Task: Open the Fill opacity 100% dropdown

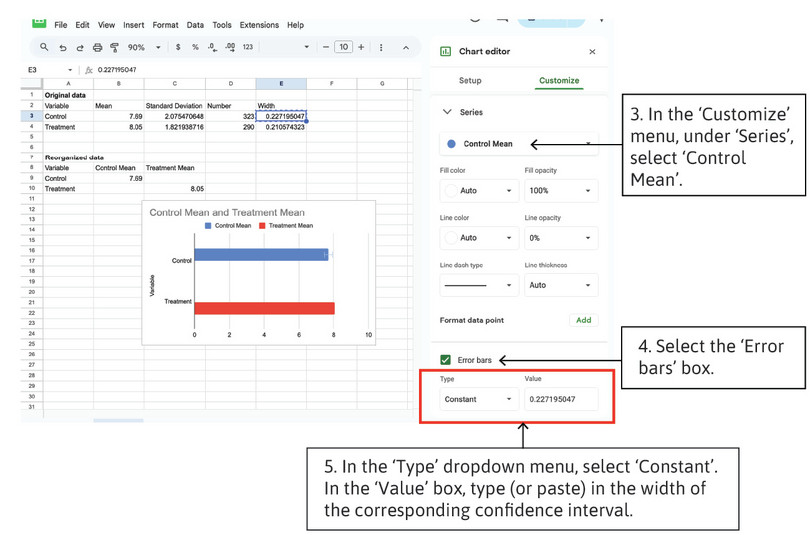Action: click(x=561, y=191)
